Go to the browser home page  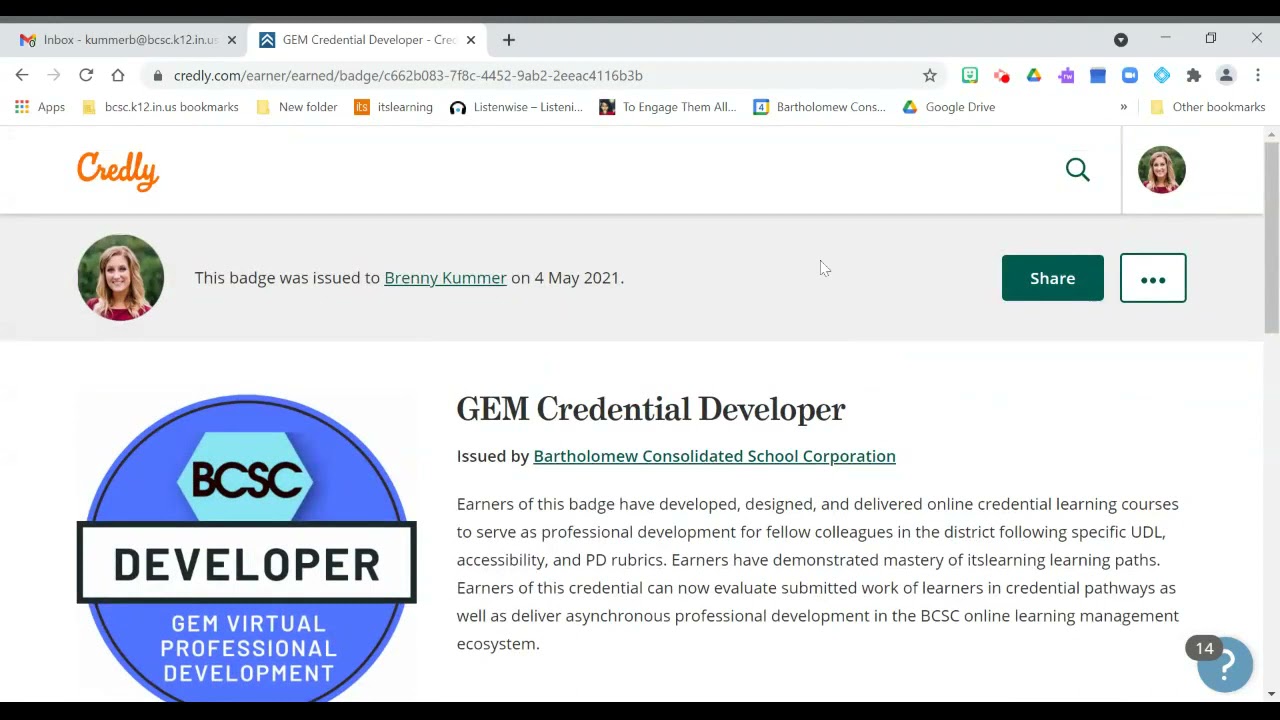tap(118, 75)
